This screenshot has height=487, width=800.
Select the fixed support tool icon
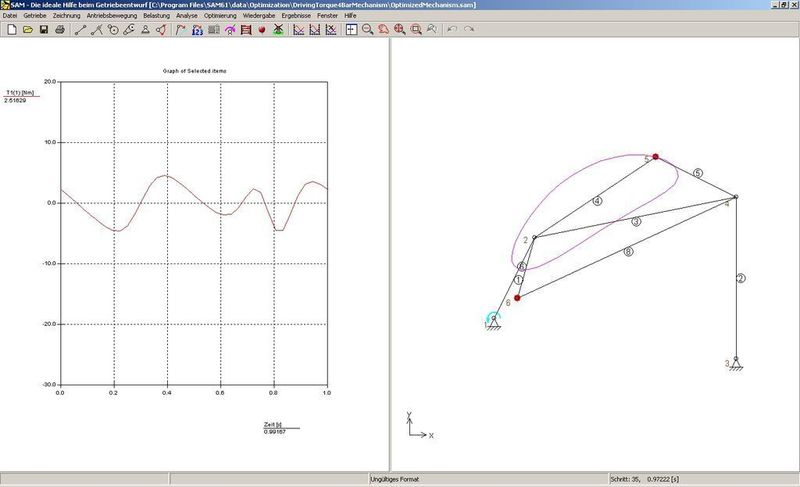click(145, 30)
